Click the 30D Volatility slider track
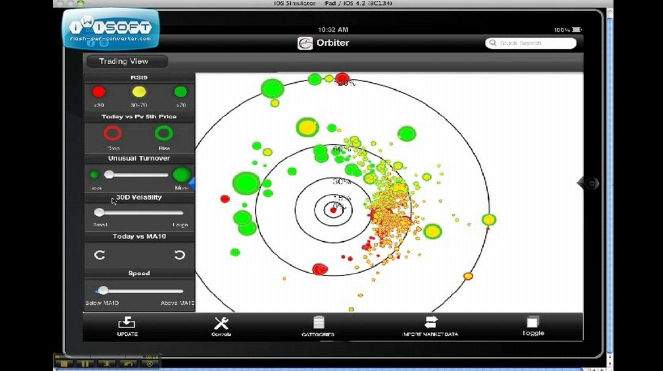 [139, 212]
